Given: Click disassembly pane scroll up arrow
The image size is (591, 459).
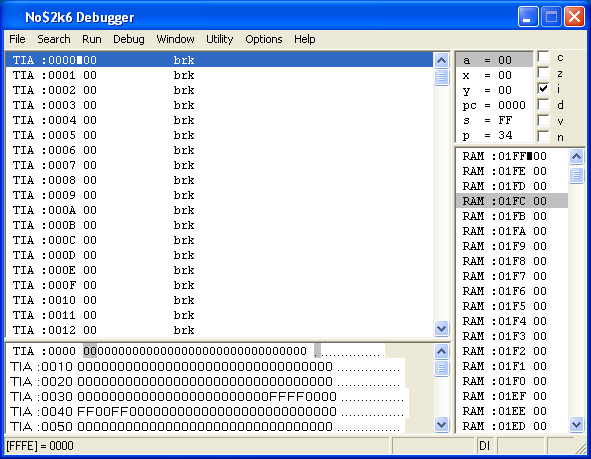Looking at the screenshot, I should 441,60.
